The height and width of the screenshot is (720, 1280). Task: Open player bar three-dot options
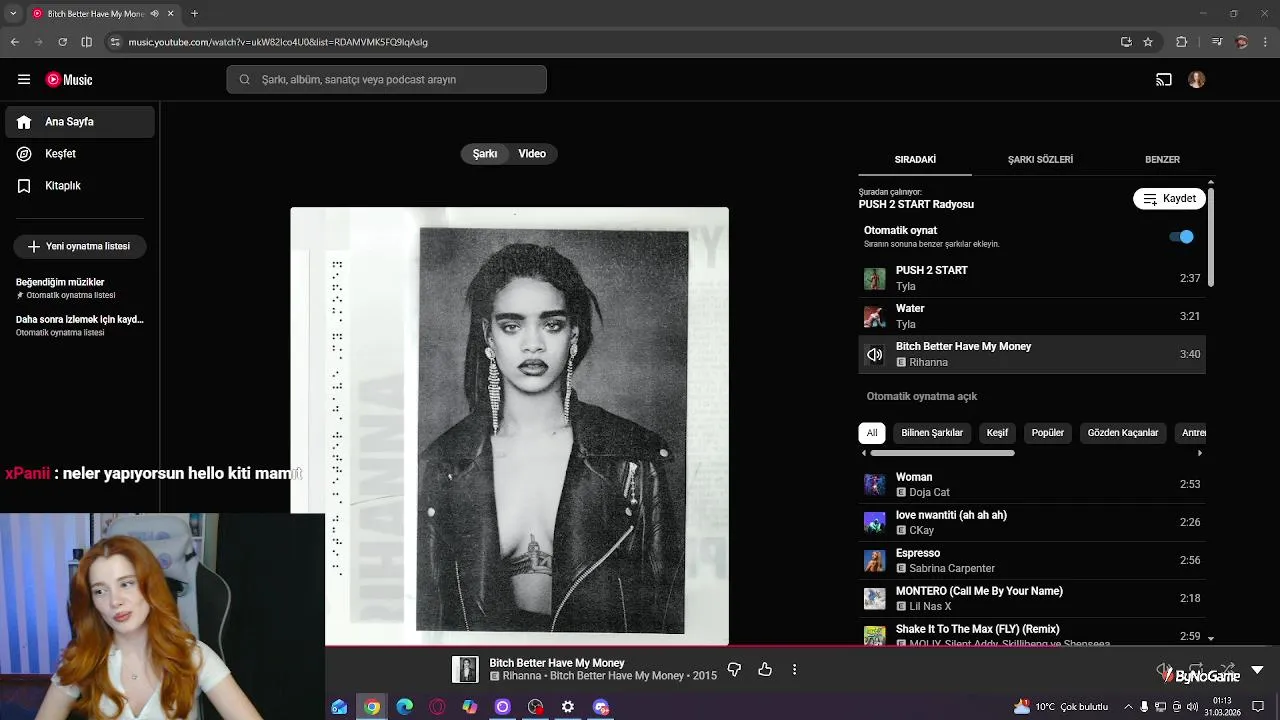795,669
